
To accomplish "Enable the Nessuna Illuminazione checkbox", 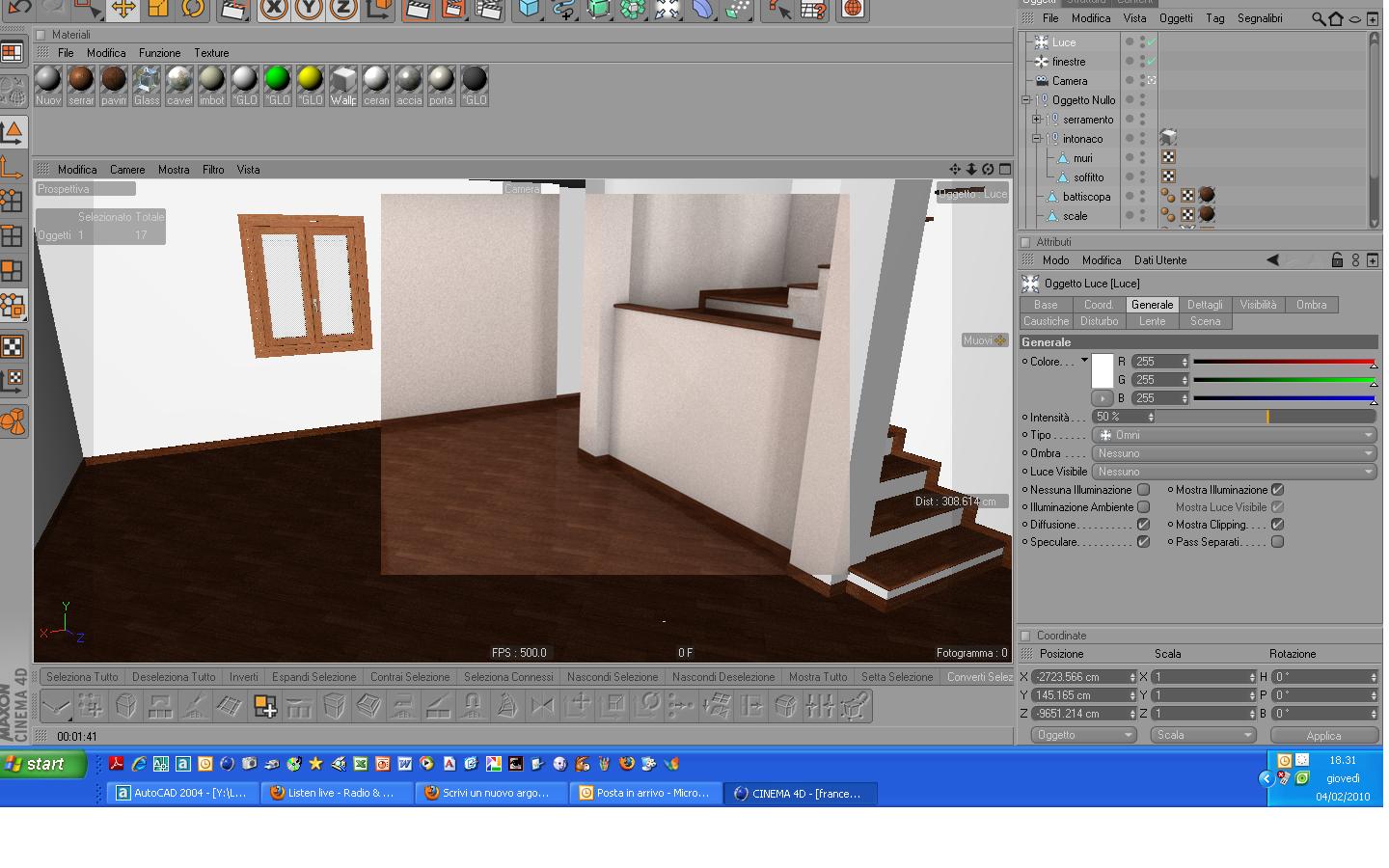I will pyautogui.click(x=1143, y=490).
